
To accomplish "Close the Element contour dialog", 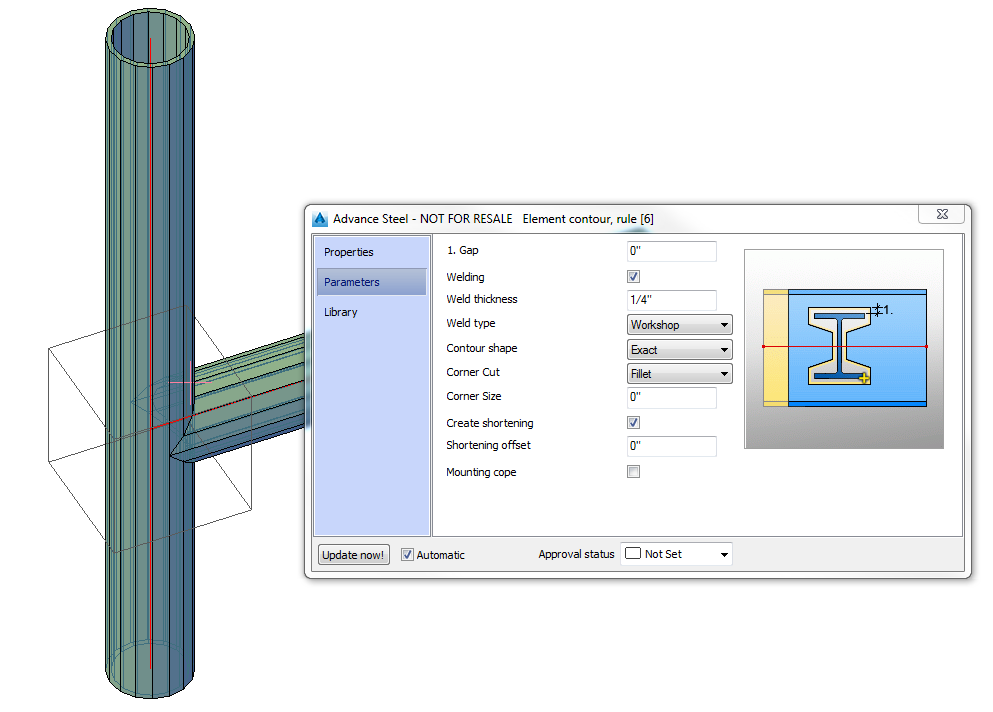I will [942, 214].
